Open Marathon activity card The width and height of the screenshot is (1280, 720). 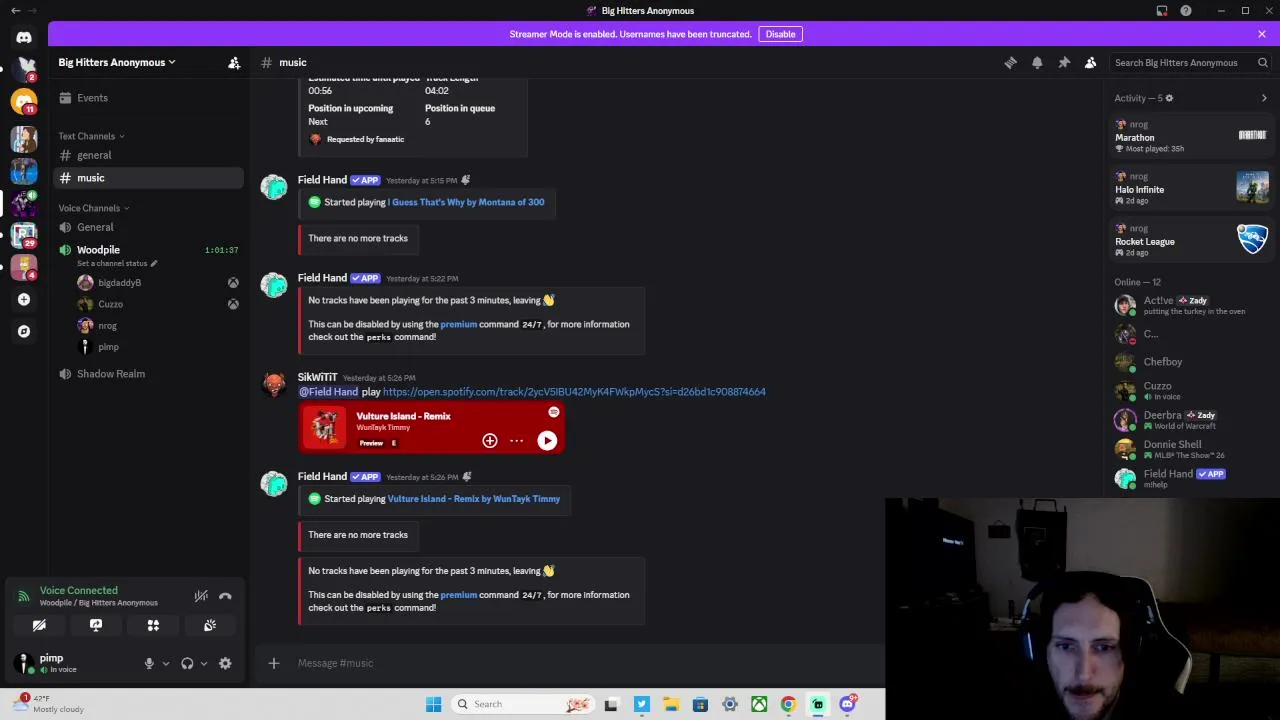click(x=1192, y=136)
